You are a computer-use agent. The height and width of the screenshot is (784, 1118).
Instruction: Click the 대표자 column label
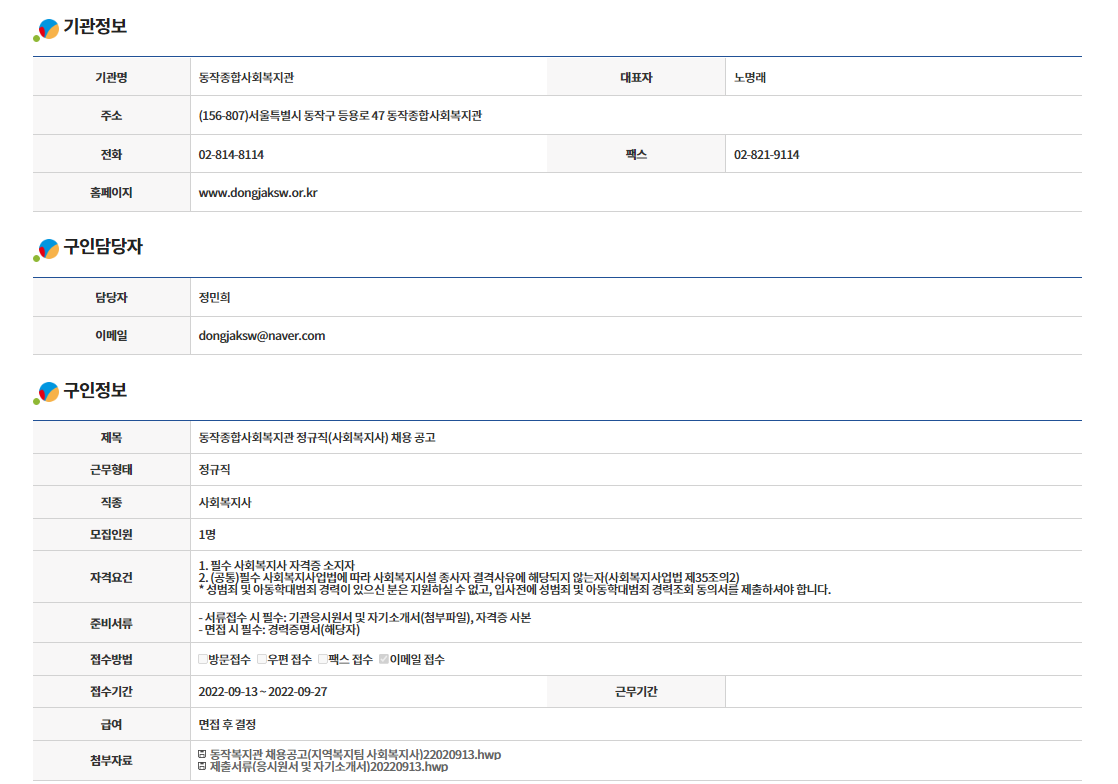pos(636,77)
